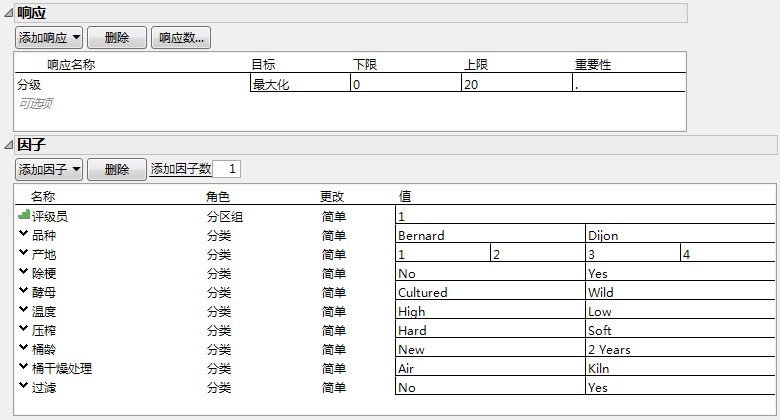Open the 添加响应 dropdown
The image size is (780, 420).
tap(48, 38)
